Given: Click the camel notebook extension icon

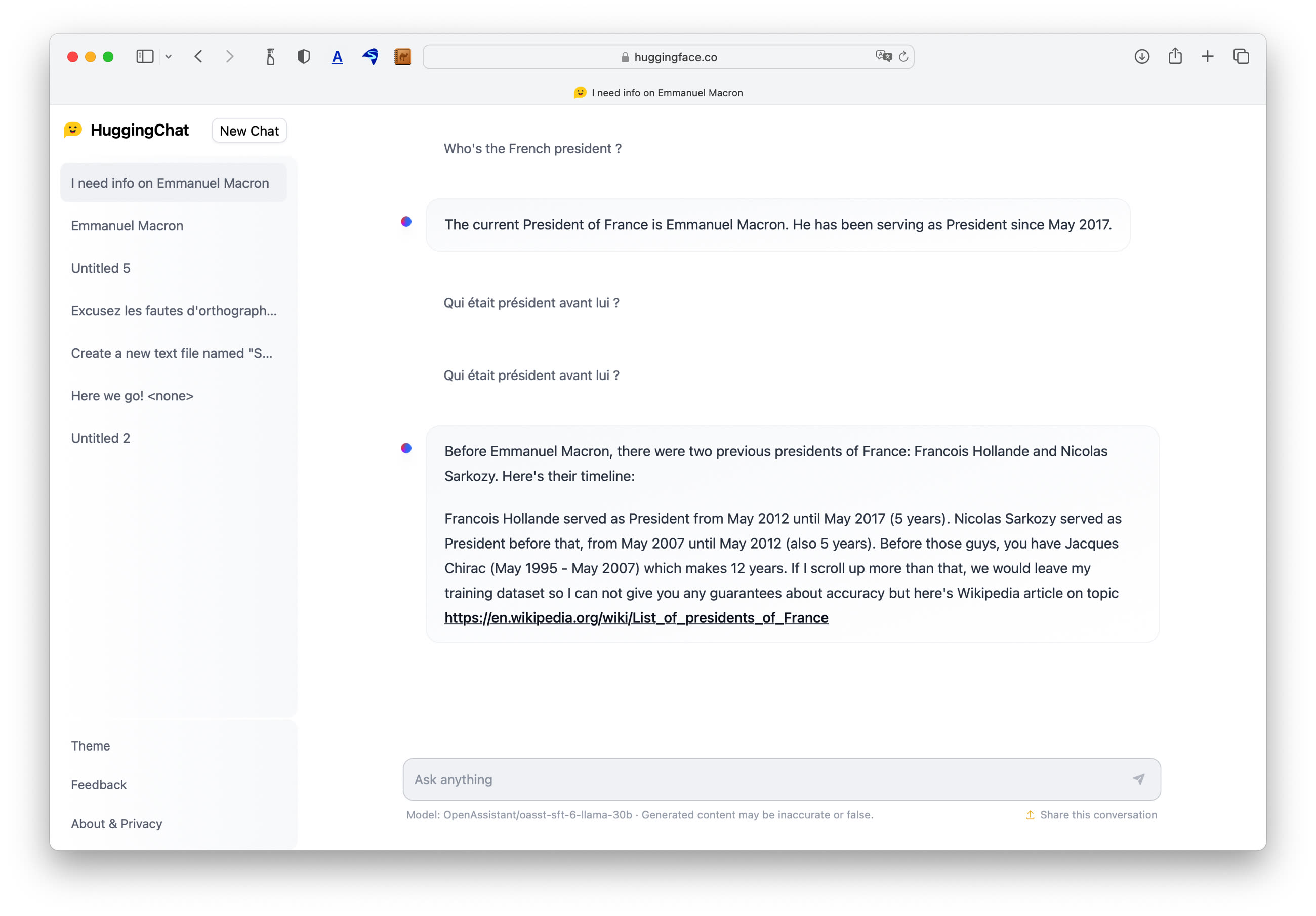Looking at the screenshot, I should 403,56.
